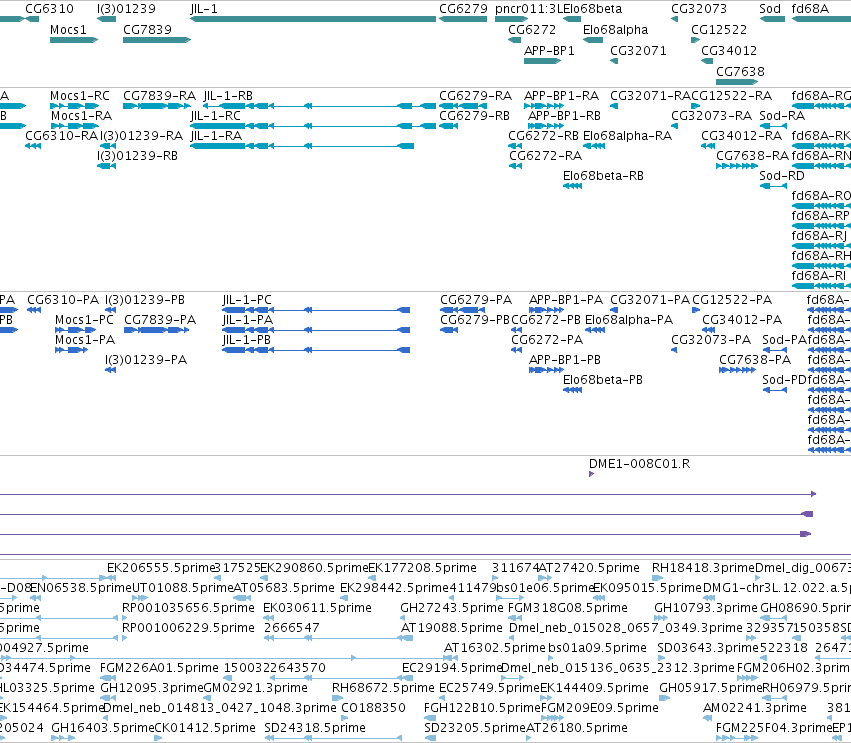This screenshot has width=851, height=743.
Task: Select the CG6272-RB transcript label
Action: (x=544, y=136)
